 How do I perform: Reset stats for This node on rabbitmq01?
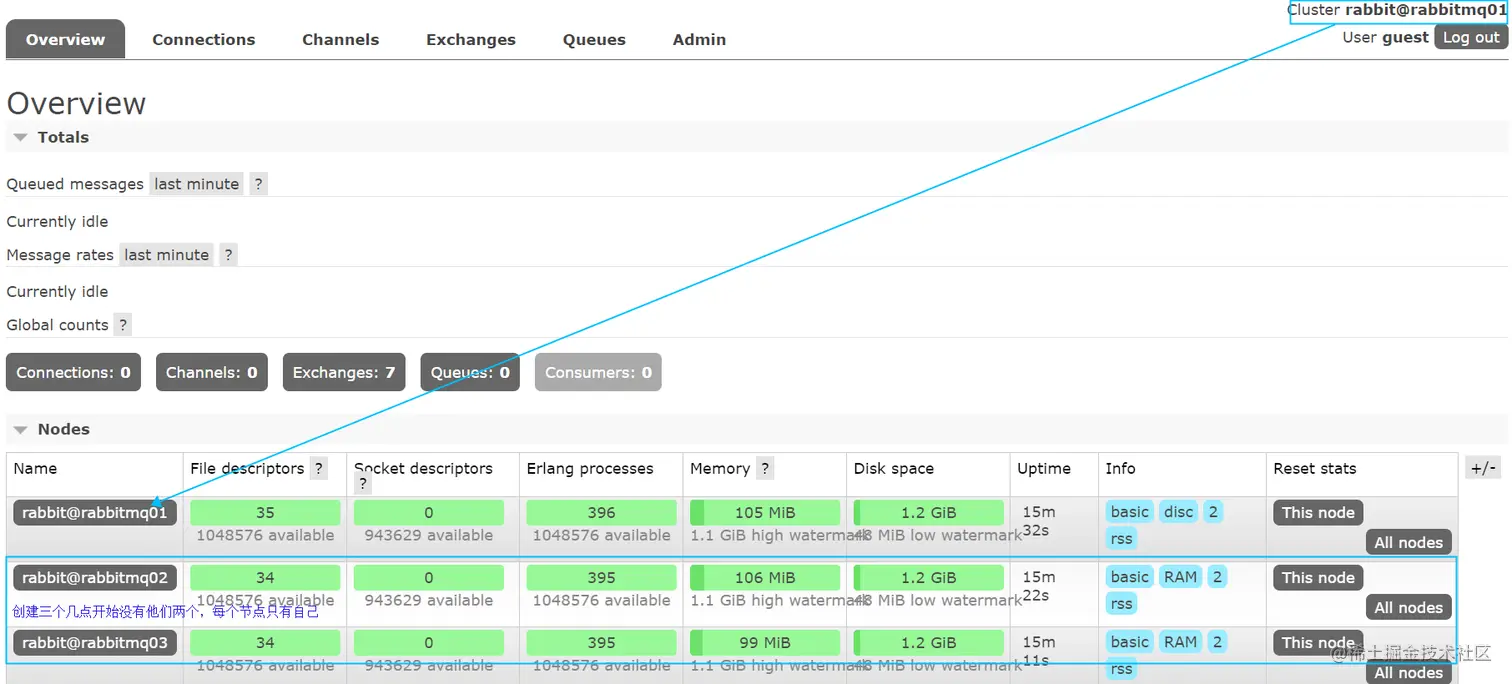pyautogui.click(x=1318, y=512)
